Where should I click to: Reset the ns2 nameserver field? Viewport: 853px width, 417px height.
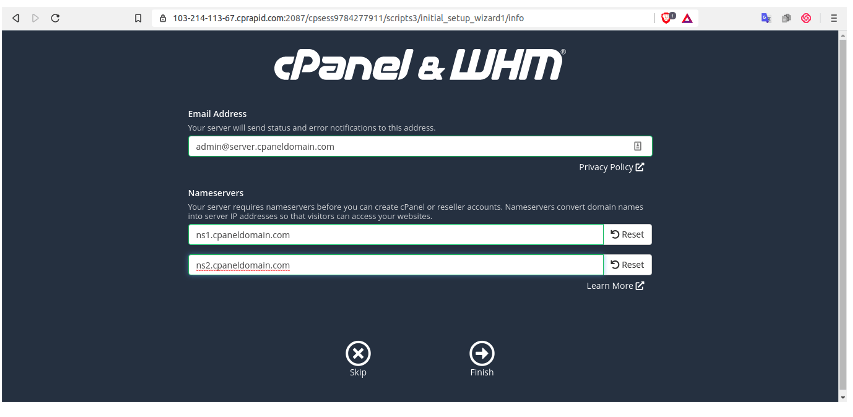click(x=628, y=265)
